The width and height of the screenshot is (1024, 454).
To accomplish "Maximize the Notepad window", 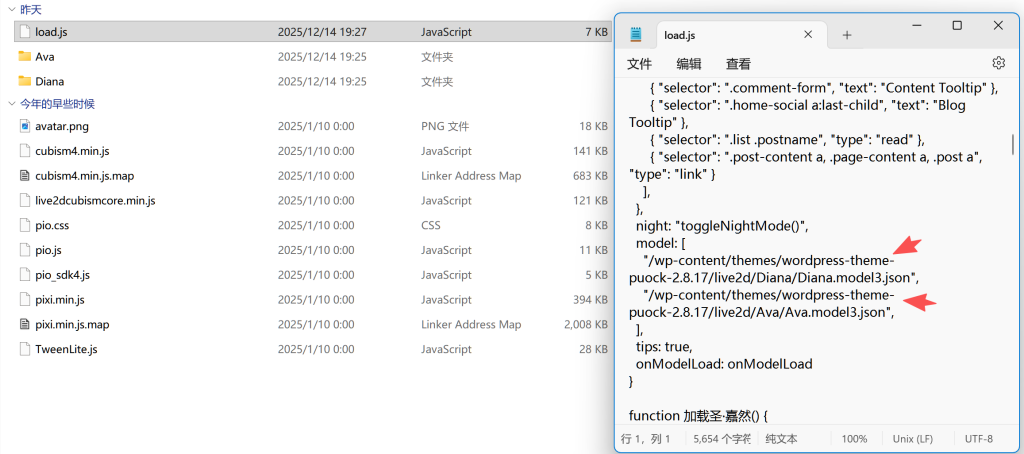I will [x=957, y=25].
